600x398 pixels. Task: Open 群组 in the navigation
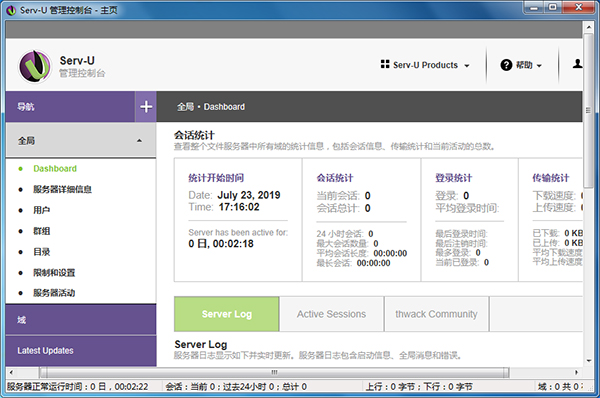pos(41,231)
